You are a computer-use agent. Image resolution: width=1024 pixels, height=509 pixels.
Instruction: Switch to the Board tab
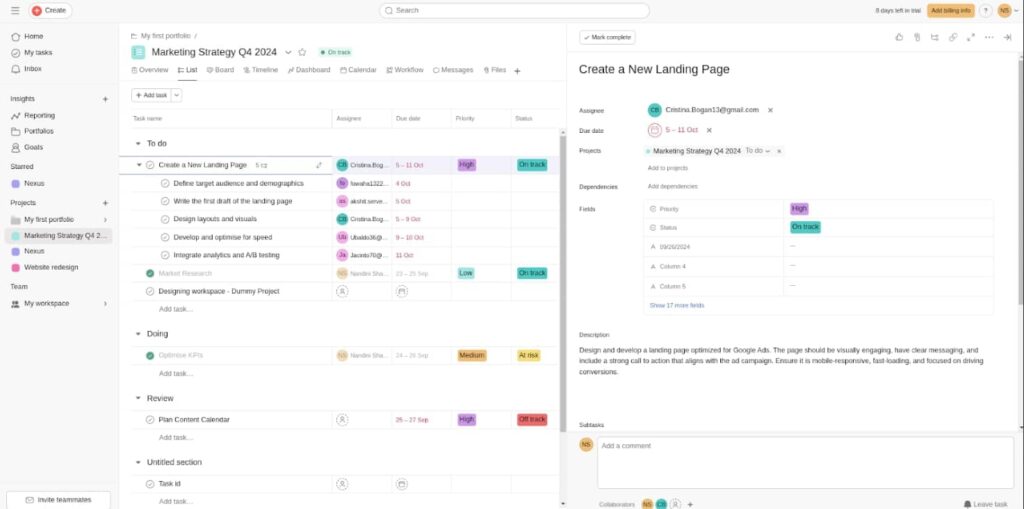point(220,70)
